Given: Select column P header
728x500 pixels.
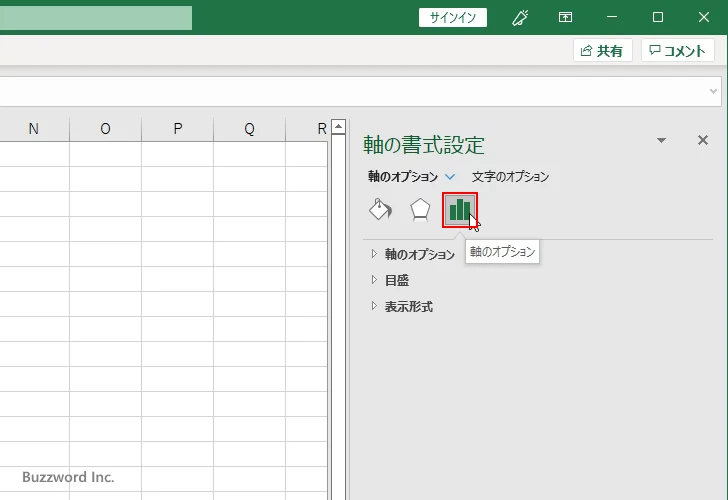Looking at the screenshot, I should 177,129.
